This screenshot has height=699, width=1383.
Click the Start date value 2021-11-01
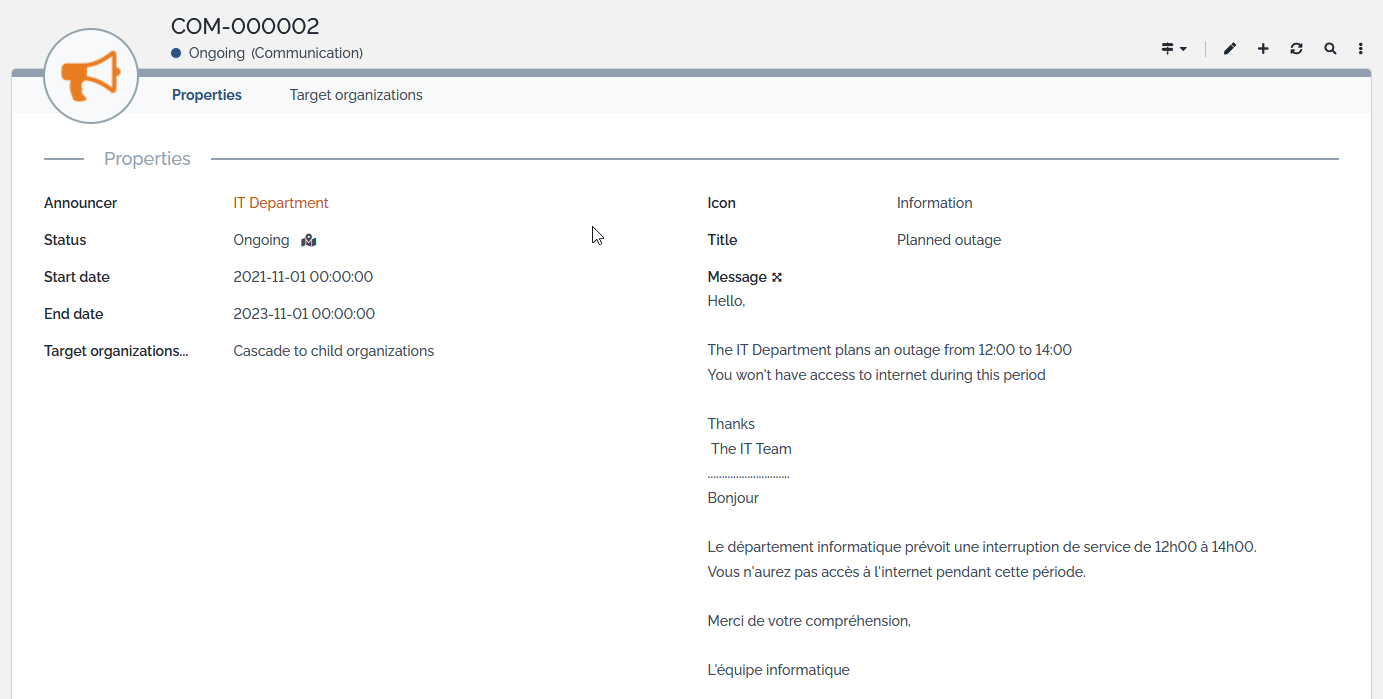pos(303,277)
